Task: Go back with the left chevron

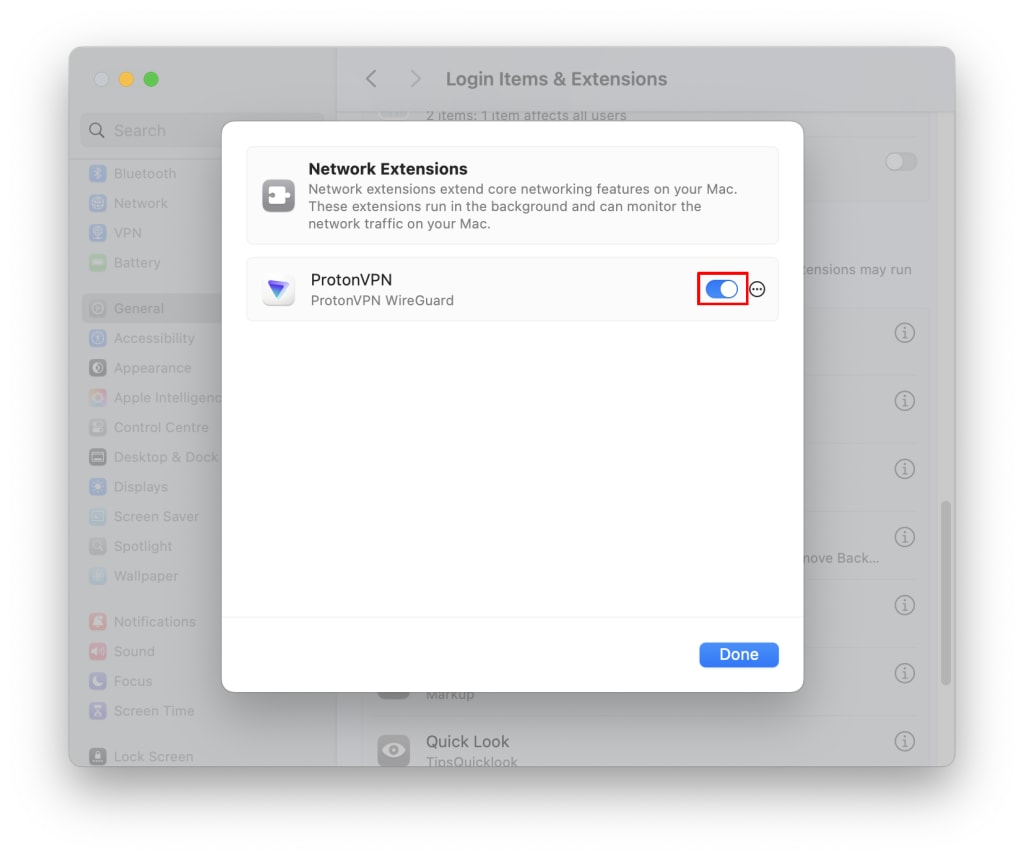Action: tap(371, 79)
